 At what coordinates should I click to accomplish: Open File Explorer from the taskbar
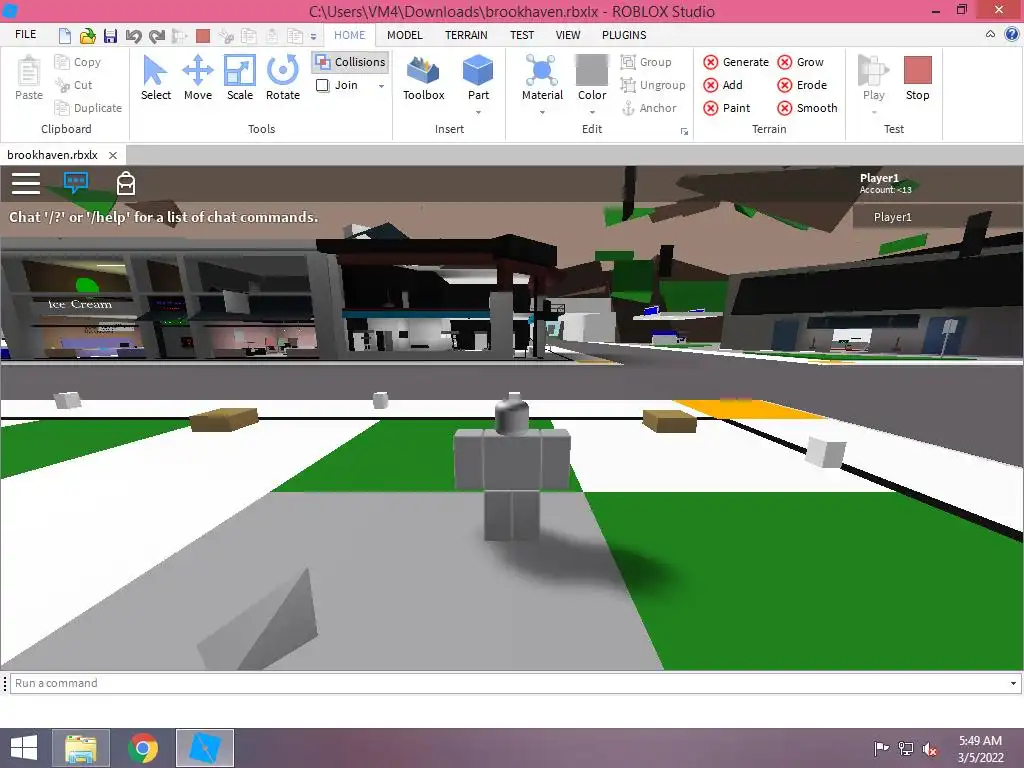click(80, 748)
